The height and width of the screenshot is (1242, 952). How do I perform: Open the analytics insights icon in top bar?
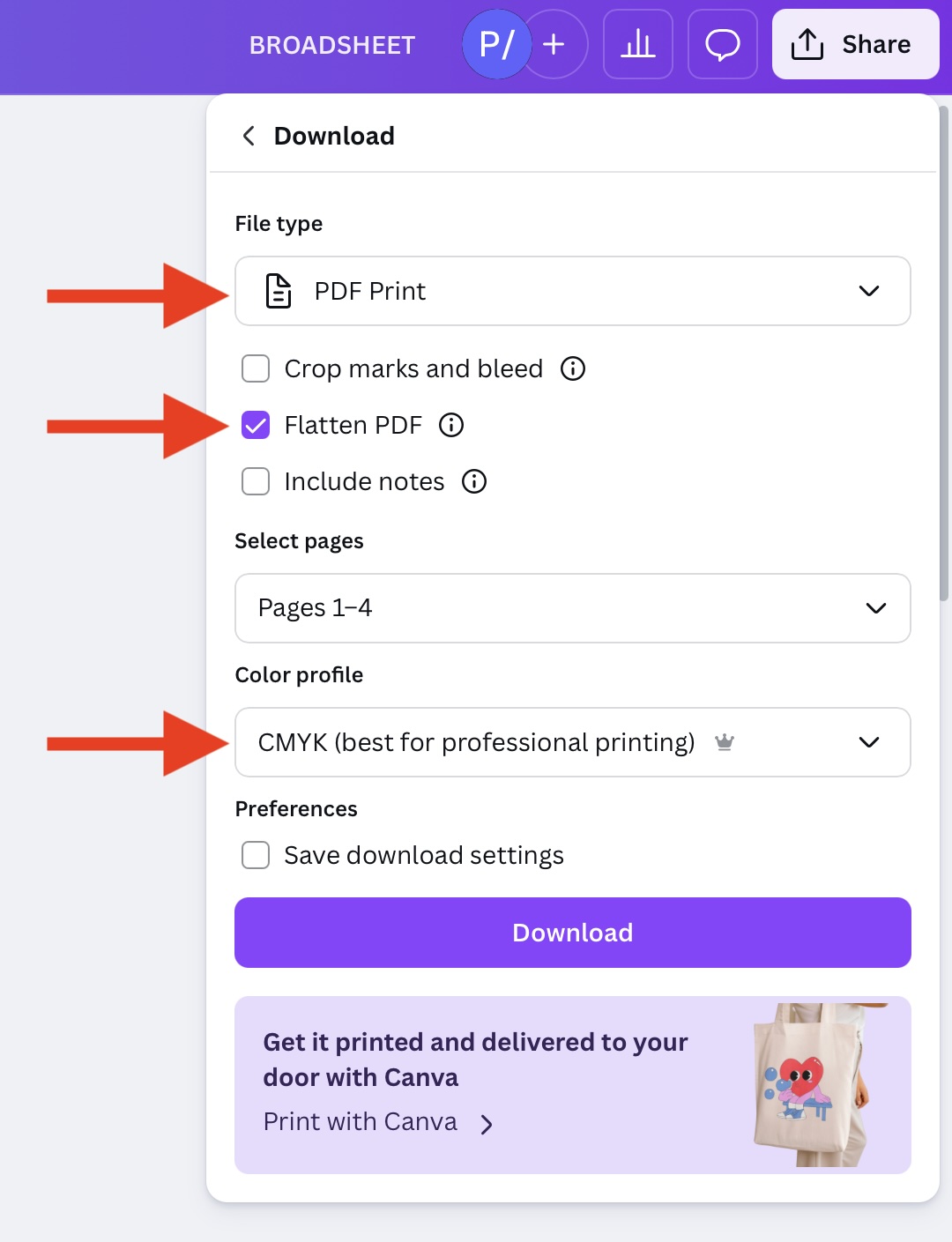point(637,44)
